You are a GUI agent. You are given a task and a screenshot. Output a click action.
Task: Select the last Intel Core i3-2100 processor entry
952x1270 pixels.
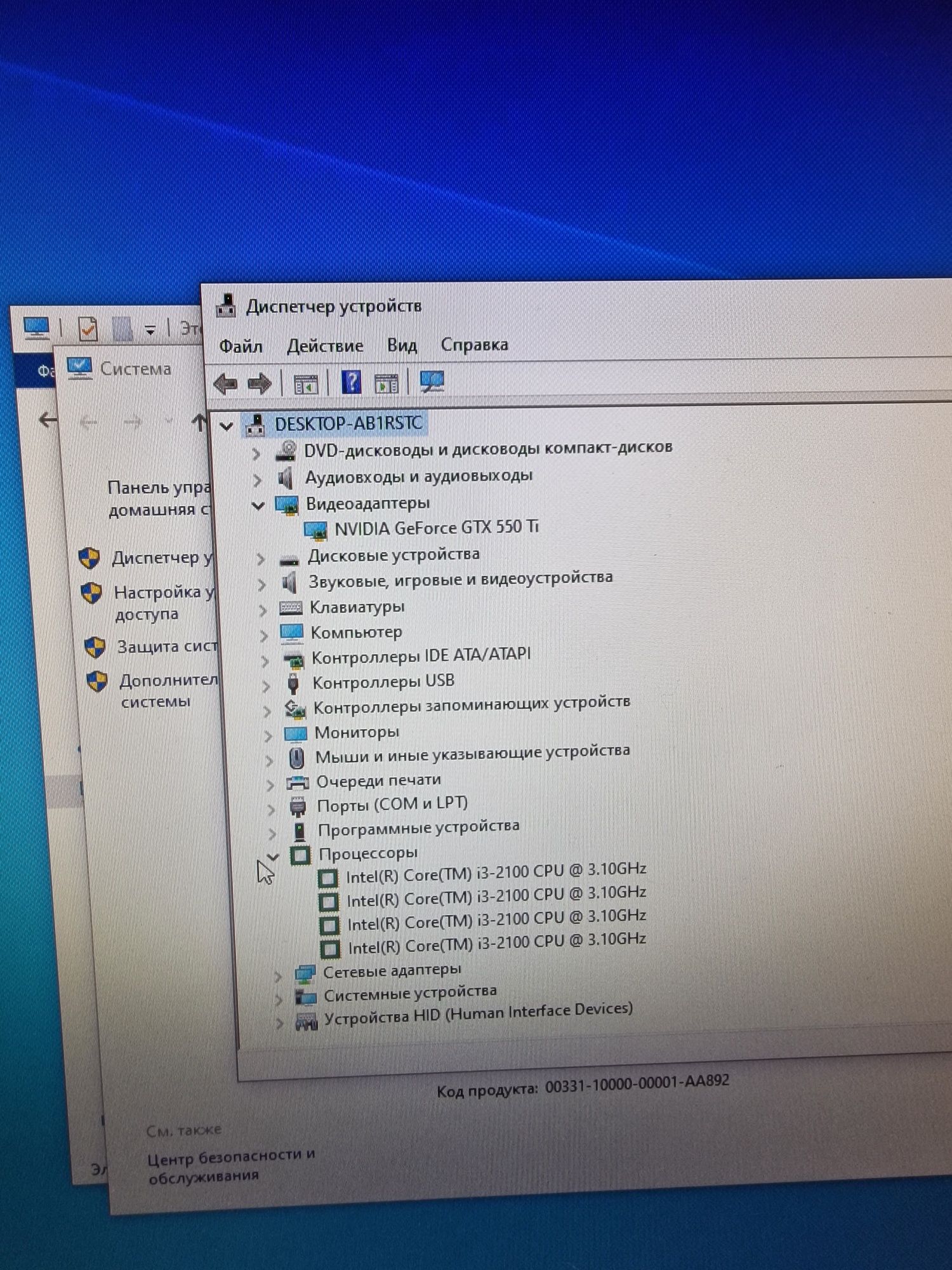(x=497, y=944)
